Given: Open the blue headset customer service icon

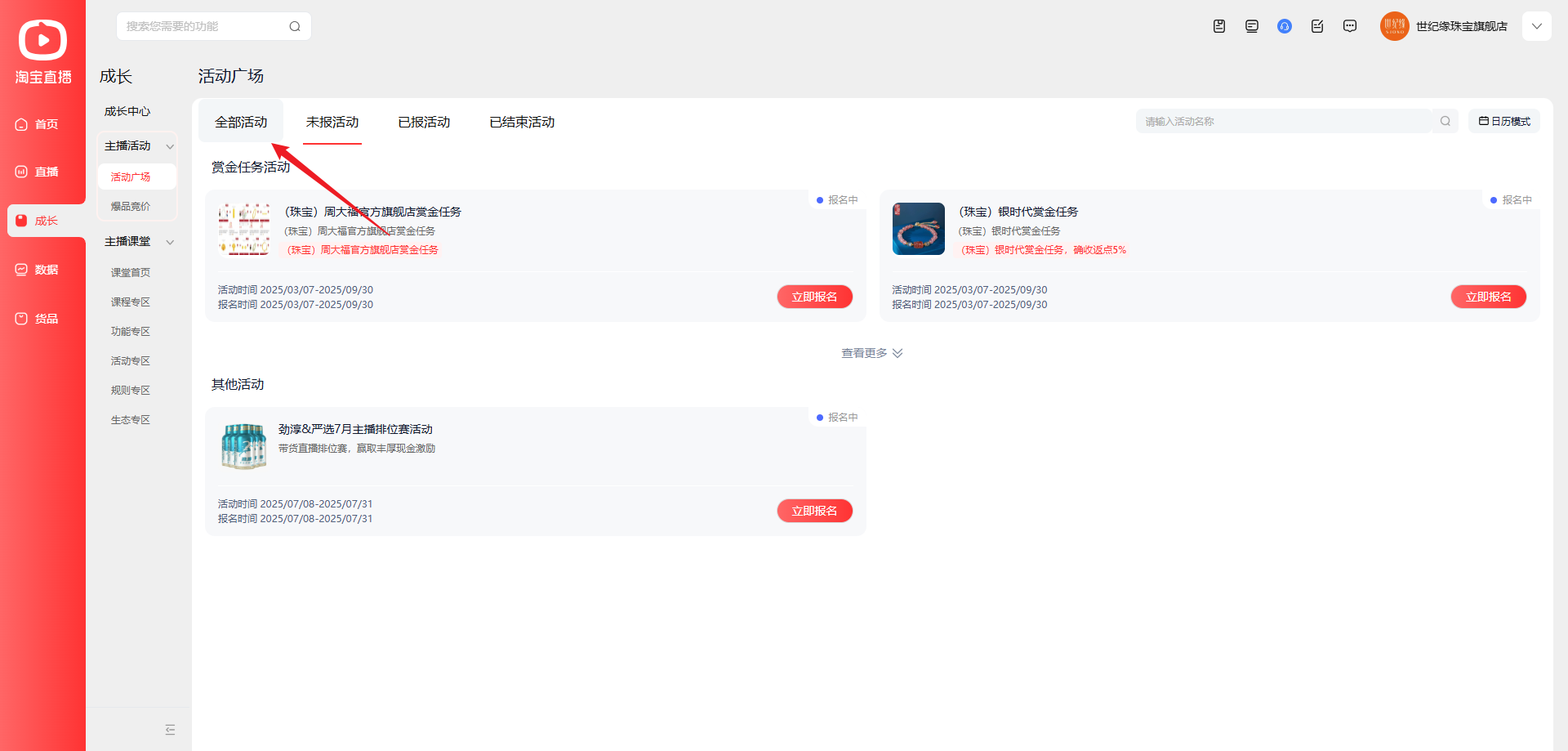Looking at the screenshot, I should (x=1284, y=26).
